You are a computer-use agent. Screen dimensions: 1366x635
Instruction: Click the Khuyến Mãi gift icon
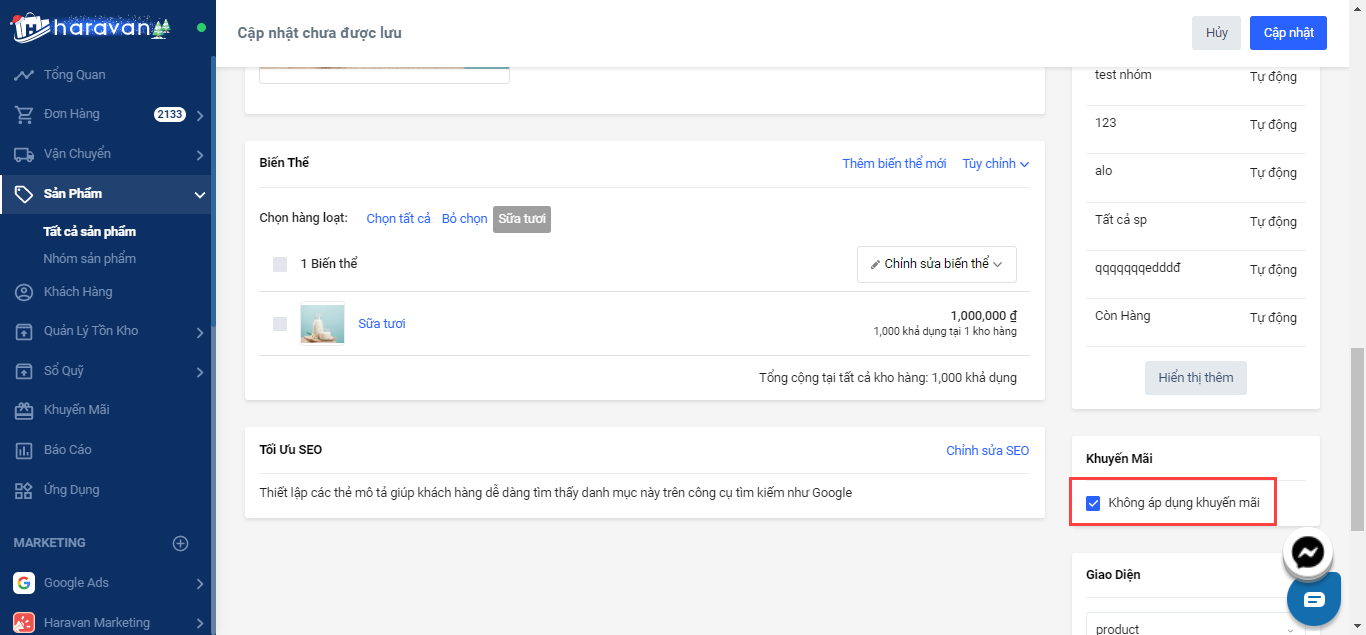[x=24, y=410]
